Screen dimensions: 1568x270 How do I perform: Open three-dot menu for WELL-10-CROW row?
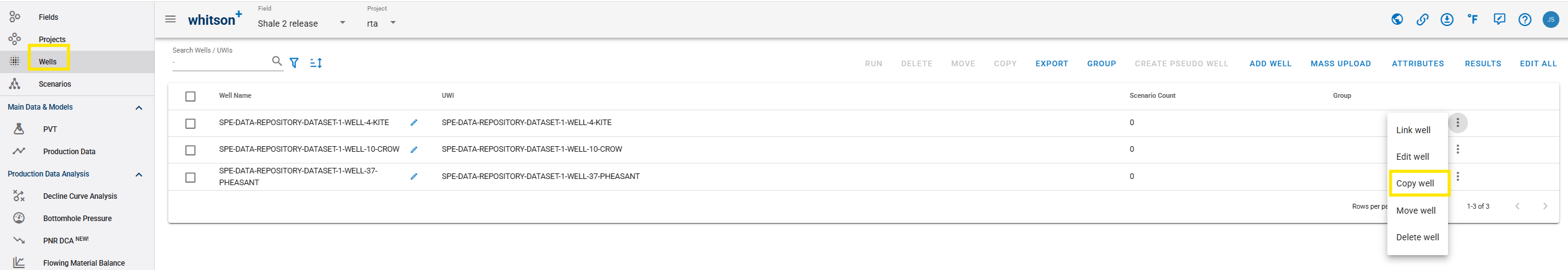point(1458,149)
